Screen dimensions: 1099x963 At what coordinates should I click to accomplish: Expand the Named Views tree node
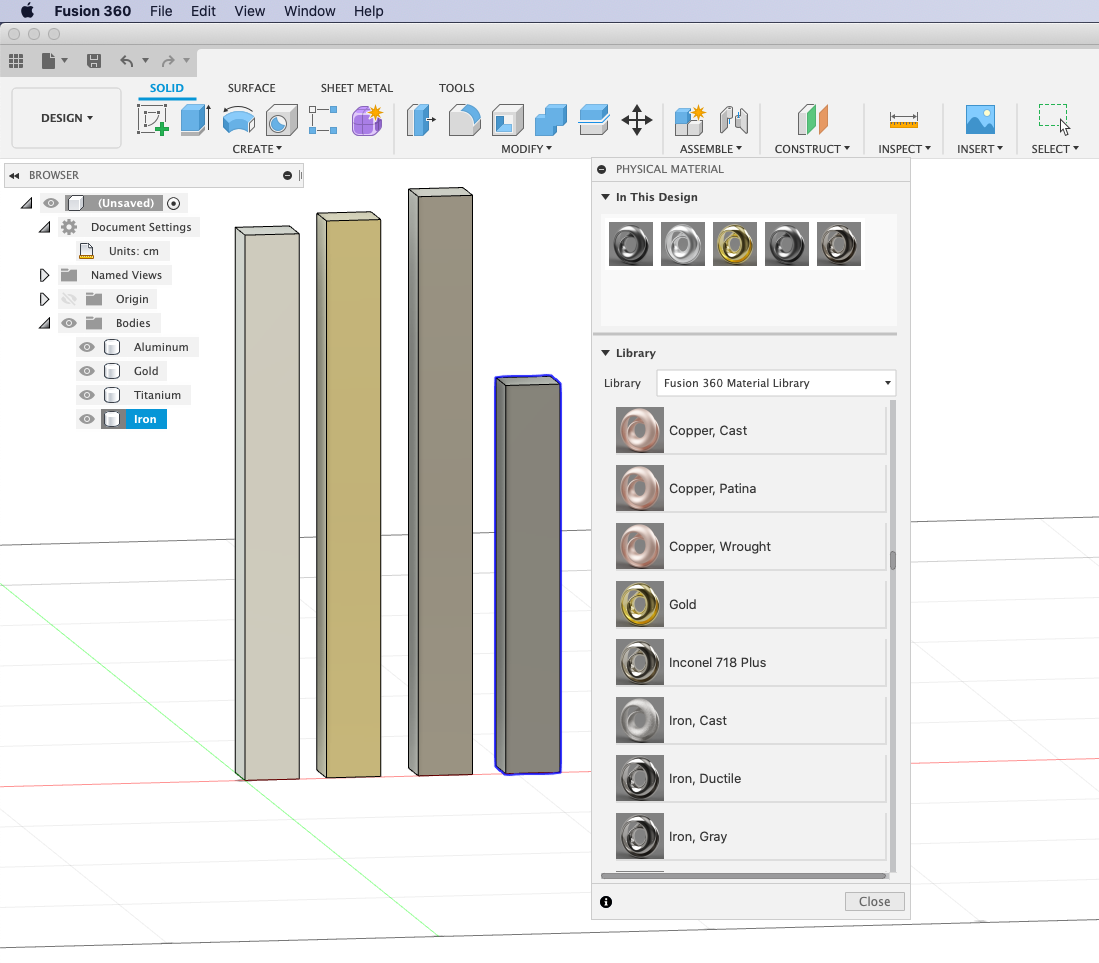[44, 275]
